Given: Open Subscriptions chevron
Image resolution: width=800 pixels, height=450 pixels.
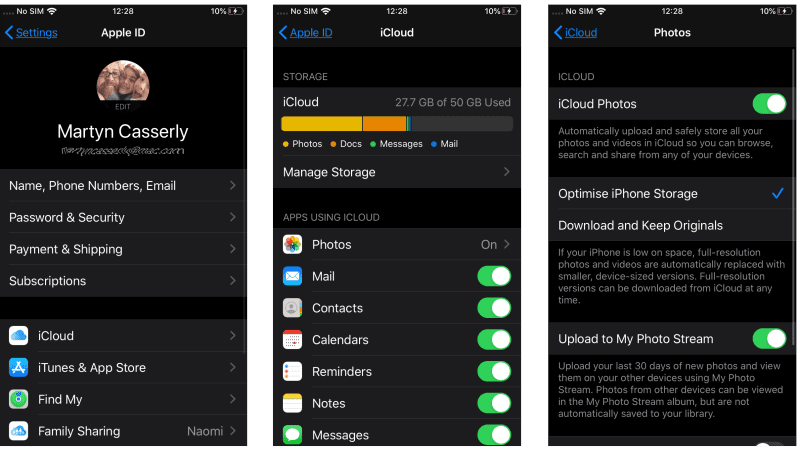Looking at the screenshot, I should click(x=233, y=280).
